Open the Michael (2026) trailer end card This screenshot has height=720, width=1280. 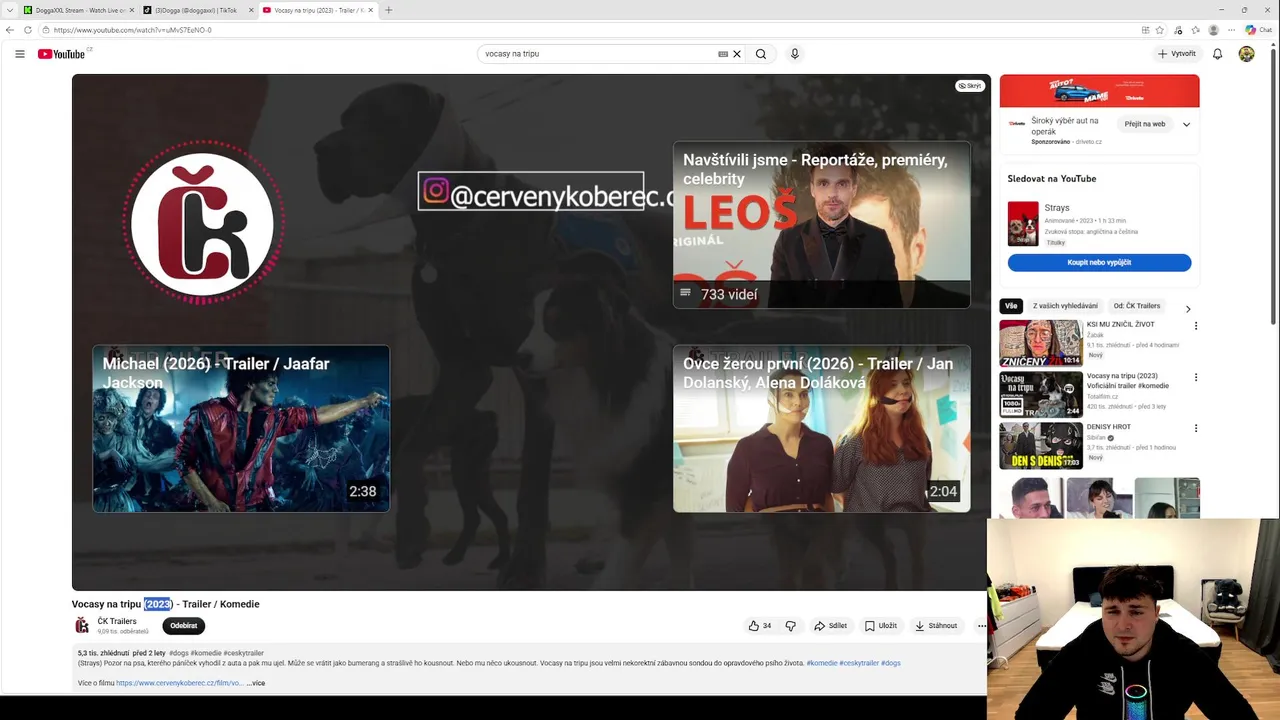click(x=241, y=429)
